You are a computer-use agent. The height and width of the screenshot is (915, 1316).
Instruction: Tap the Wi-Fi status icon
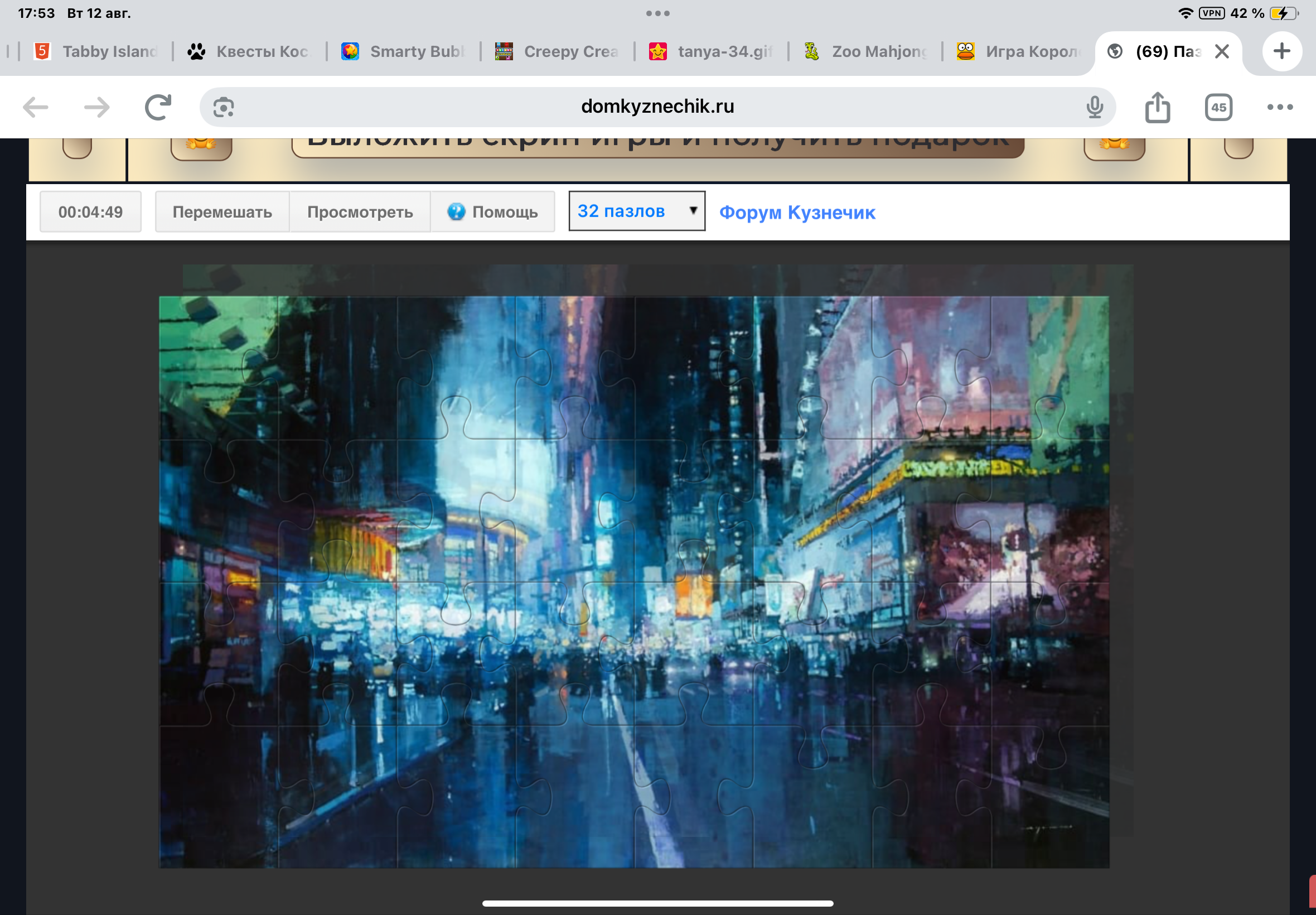pyautogui.click(x=1186, y=13)
